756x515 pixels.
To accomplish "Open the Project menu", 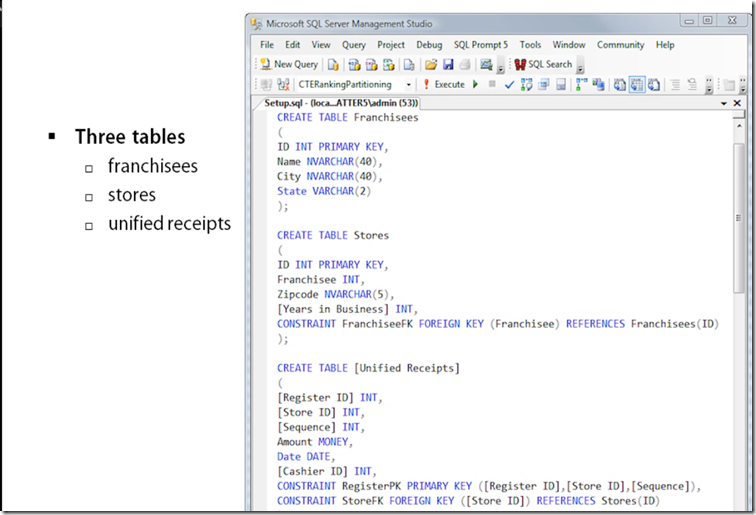I will tap(391, 45).
